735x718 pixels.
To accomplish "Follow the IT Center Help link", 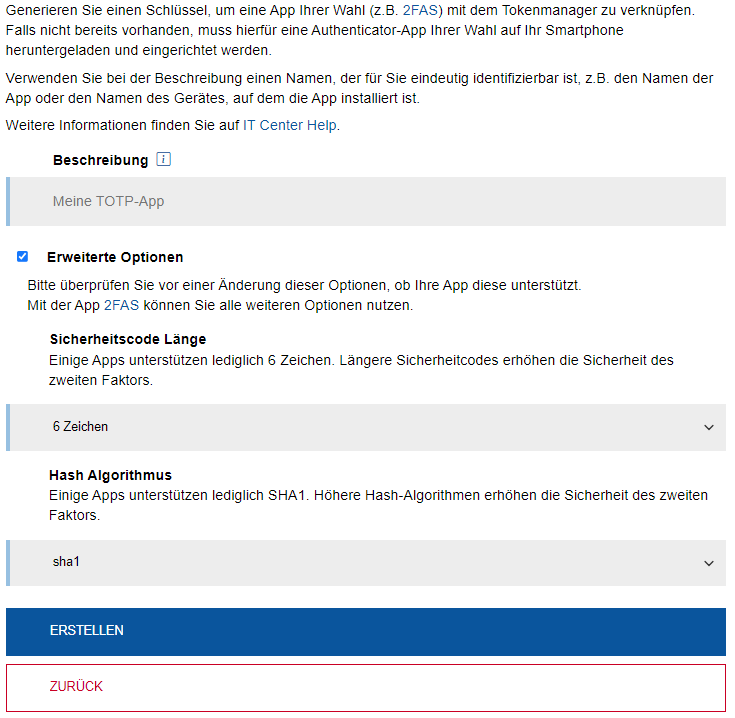I will tap(290, 125).
